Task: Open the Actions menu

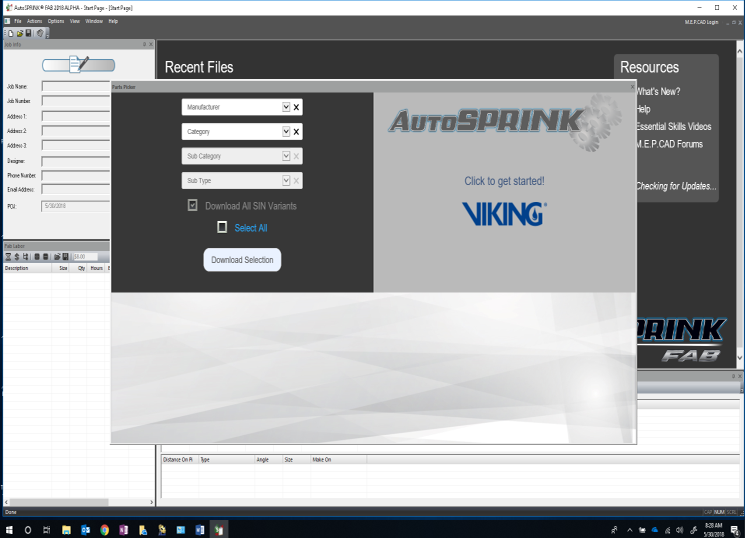Action: (x=34, y=21)
